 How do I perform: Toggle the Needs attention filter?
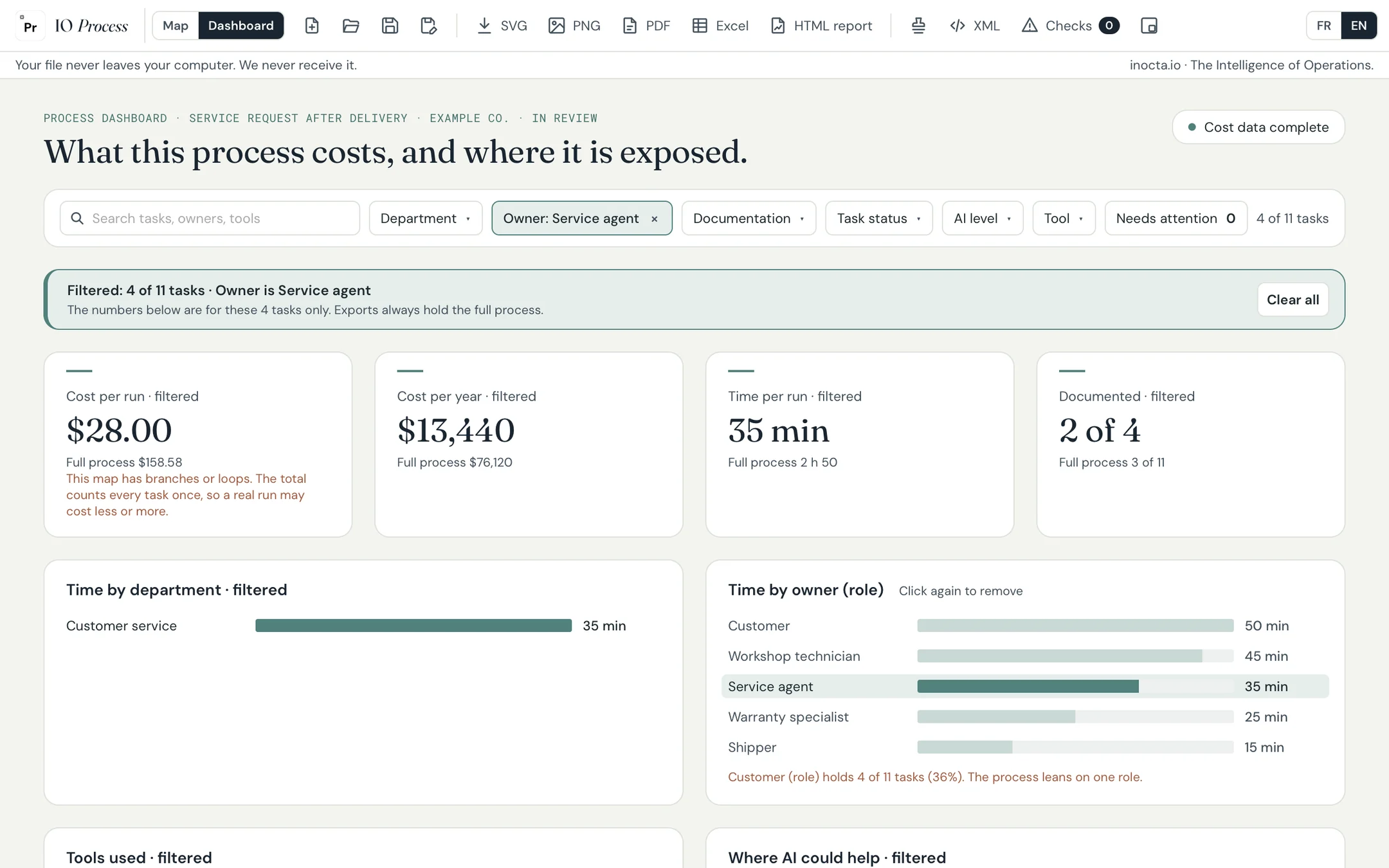[x=1176, y=219]
